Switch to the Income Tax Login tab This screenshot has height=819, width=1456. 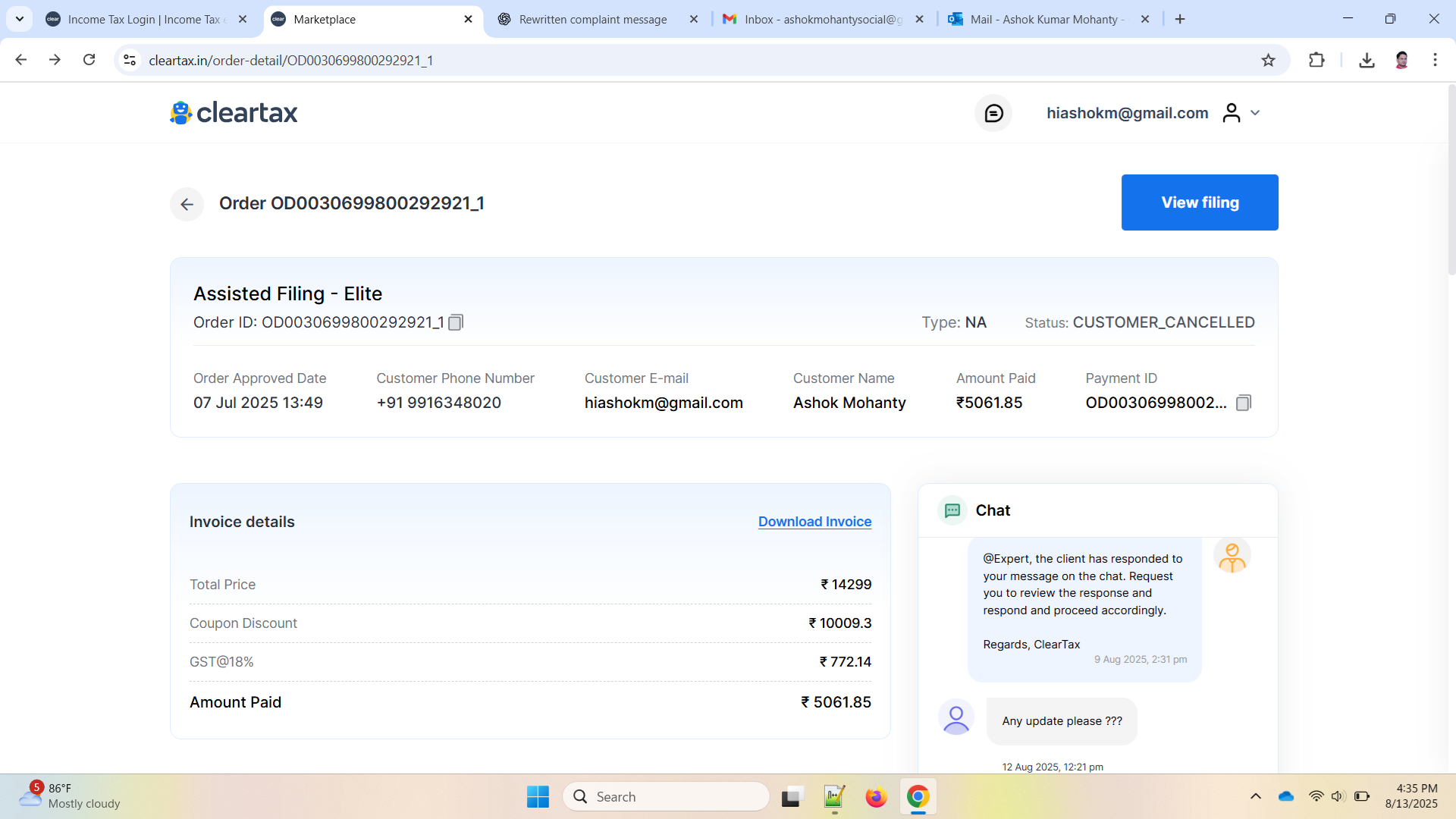[x=144, y=19]
